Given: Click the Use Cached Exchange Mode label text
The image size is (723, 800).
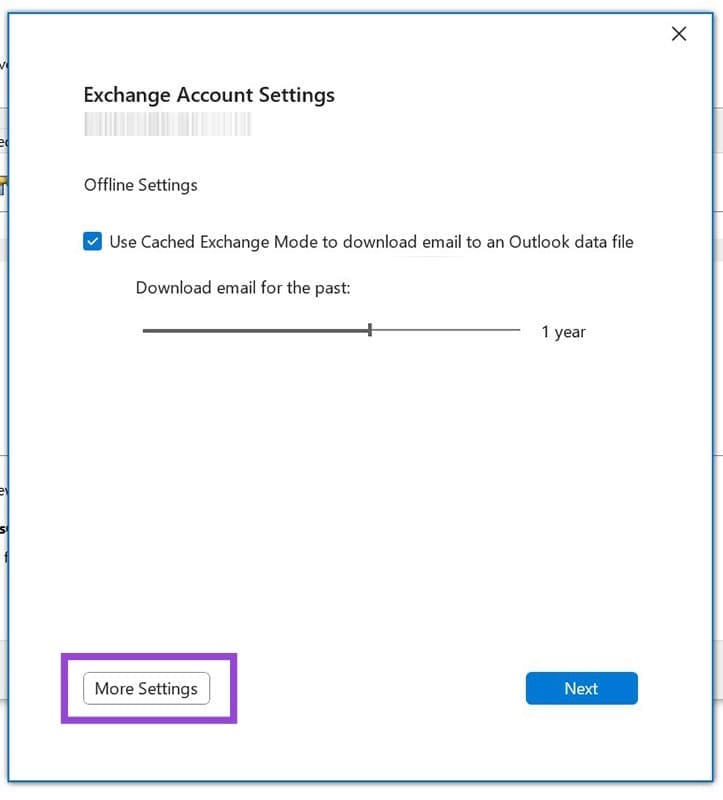Looking at the screenshot, I should [x=370, y=241].
